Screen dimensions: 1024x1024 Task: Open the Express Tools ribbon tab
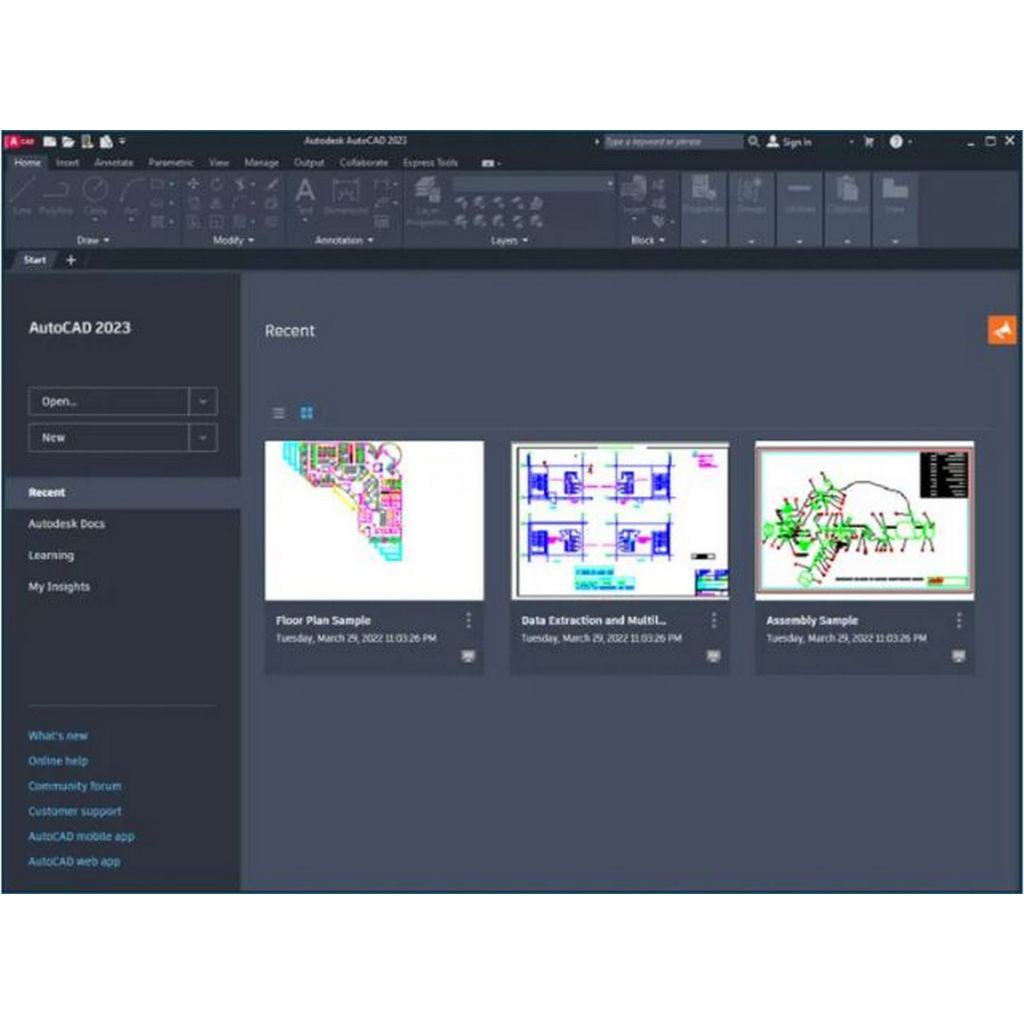click(x=430, y=163)
